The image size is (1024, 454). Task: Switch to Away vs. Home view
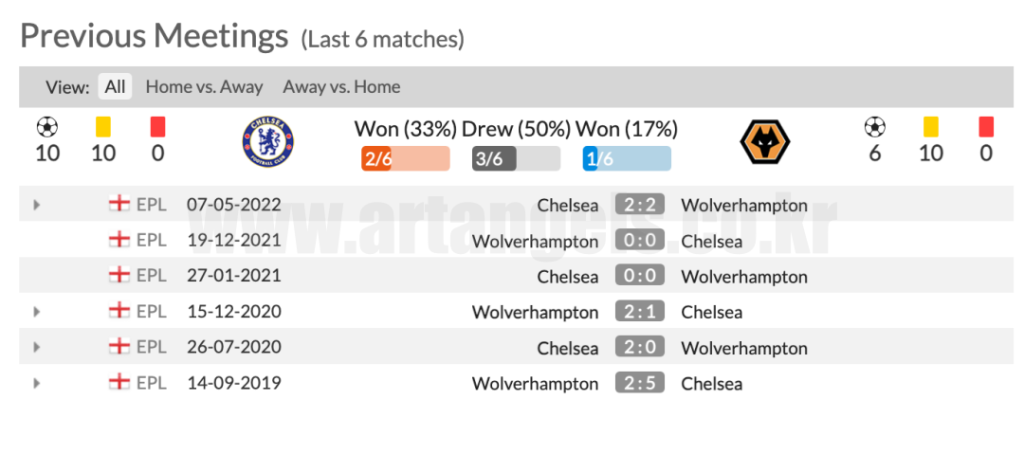[342, 86]
